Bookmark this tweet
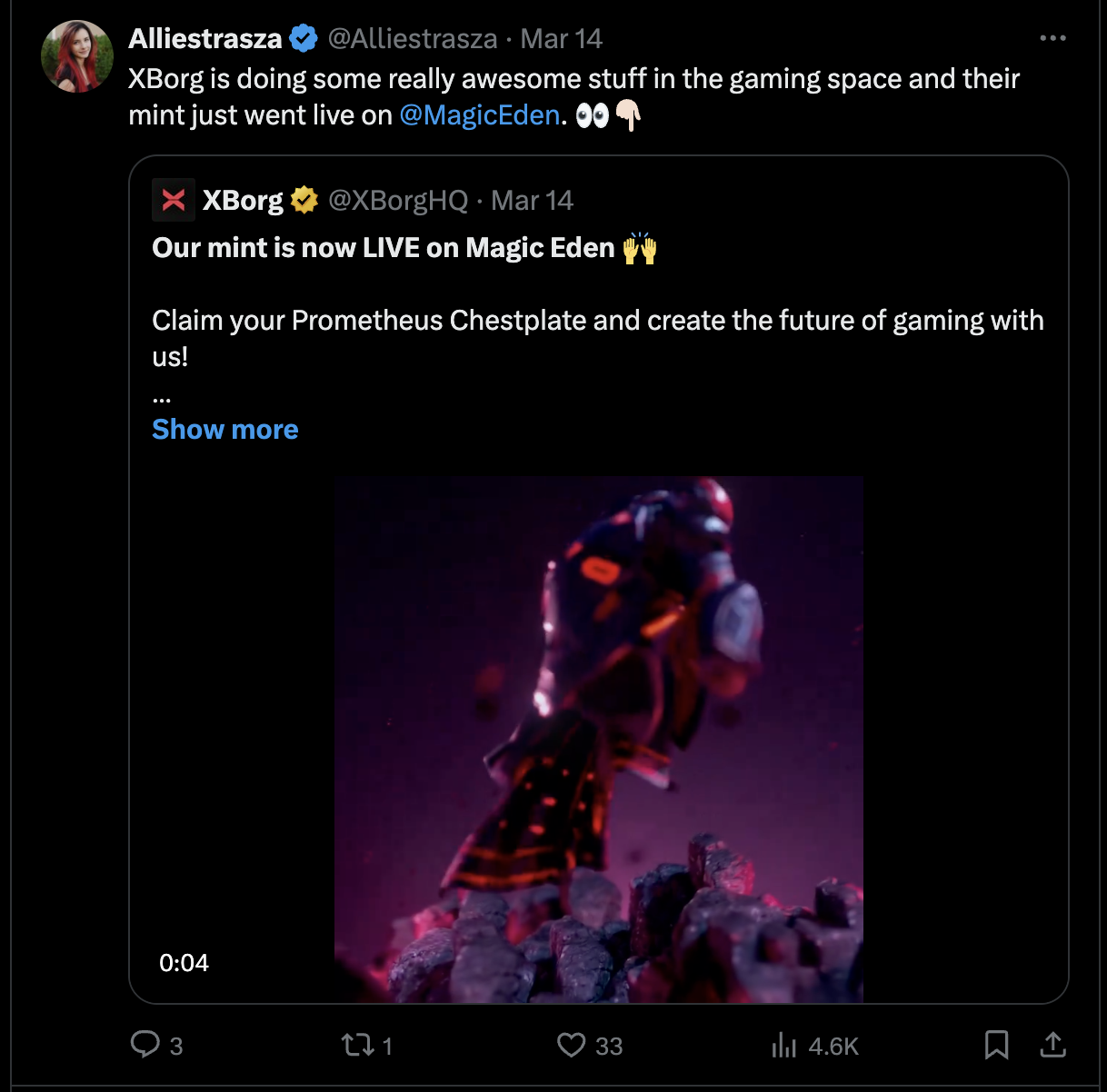Screen dimensions: 1107x1092 pos(996,1045)
